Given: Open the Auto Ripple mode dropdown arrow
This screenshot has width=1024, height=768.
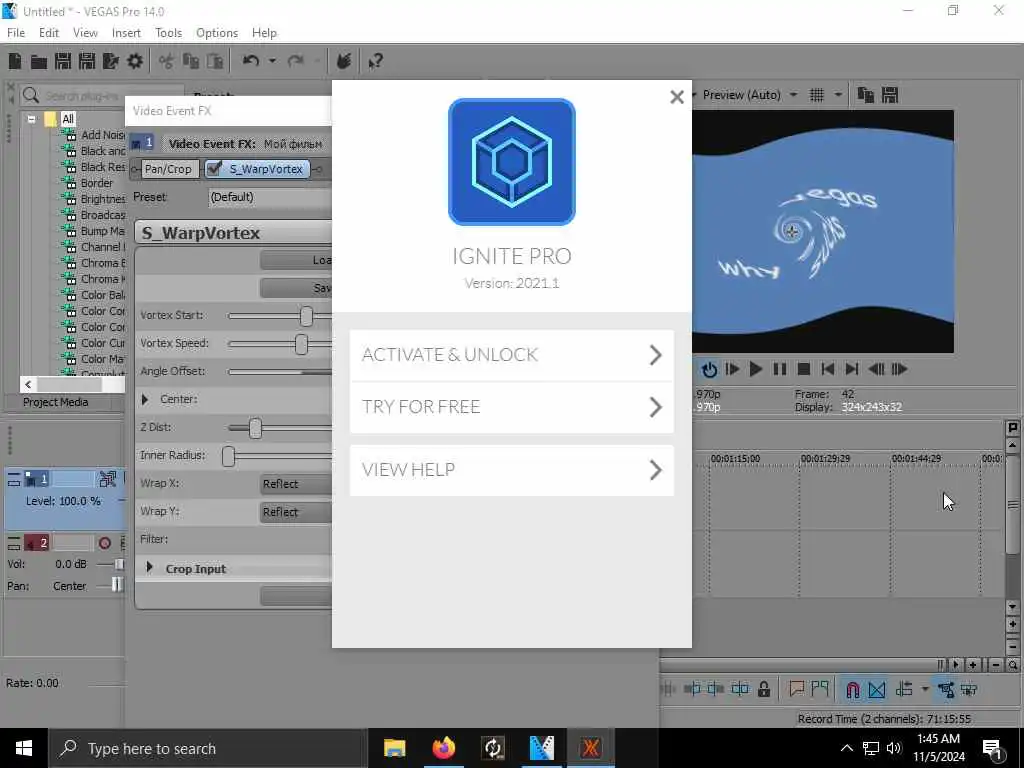Looking at the screenshot, I should point(925,689).
